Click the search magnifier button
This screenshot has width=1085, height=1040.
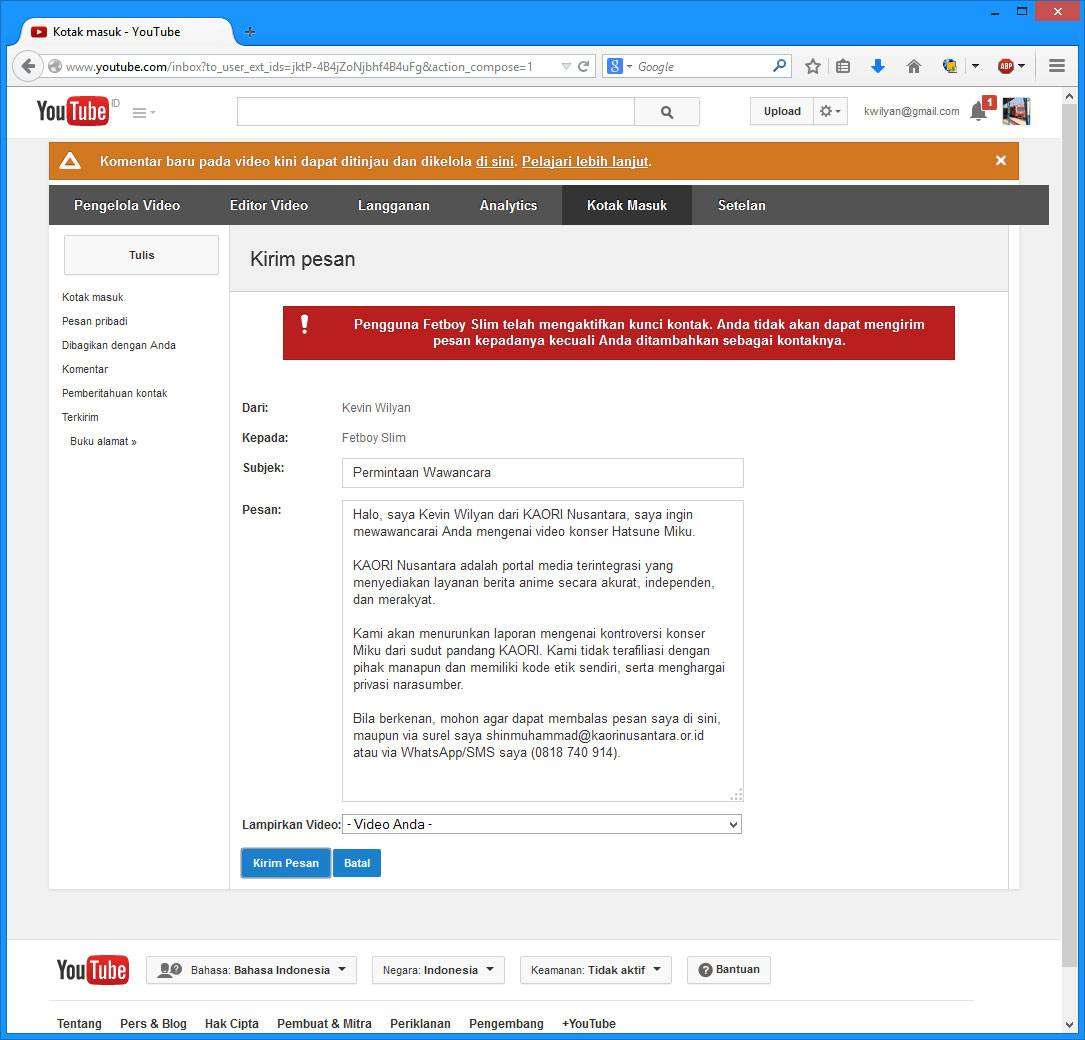click(x=667, y=112)
